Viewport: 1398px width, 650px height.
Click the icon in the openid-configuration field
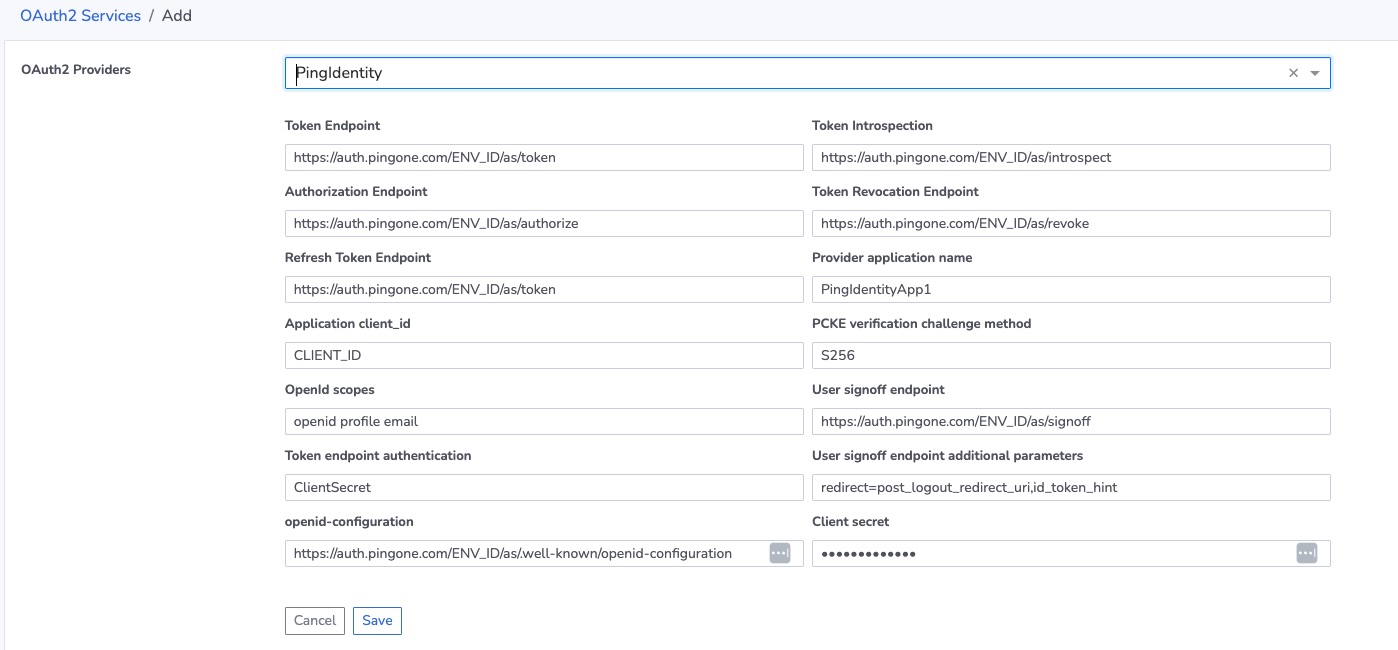780,553
